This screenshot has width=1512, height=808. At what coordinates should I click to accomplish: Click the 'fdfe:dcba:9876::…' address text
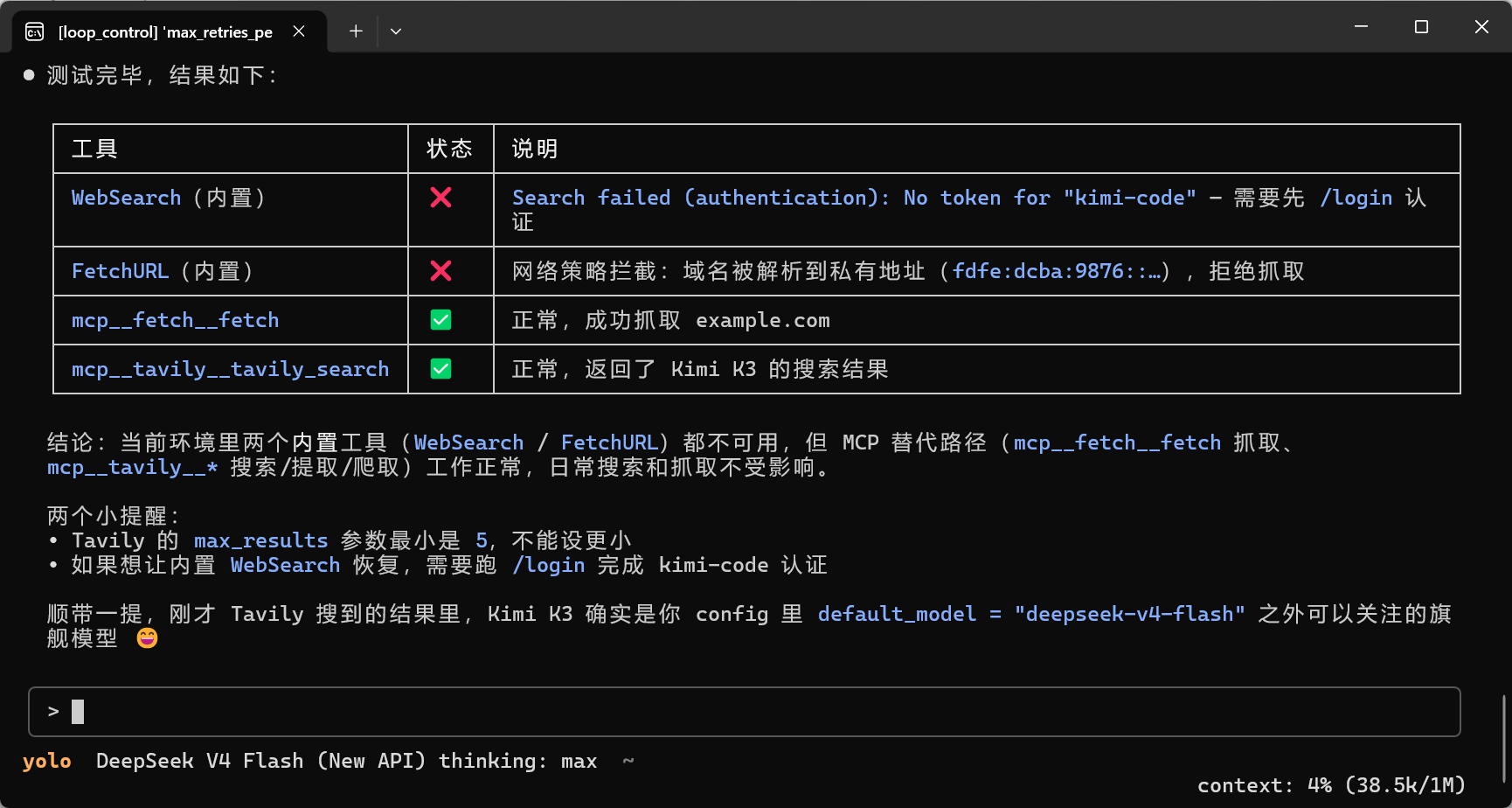(1056, 271)
